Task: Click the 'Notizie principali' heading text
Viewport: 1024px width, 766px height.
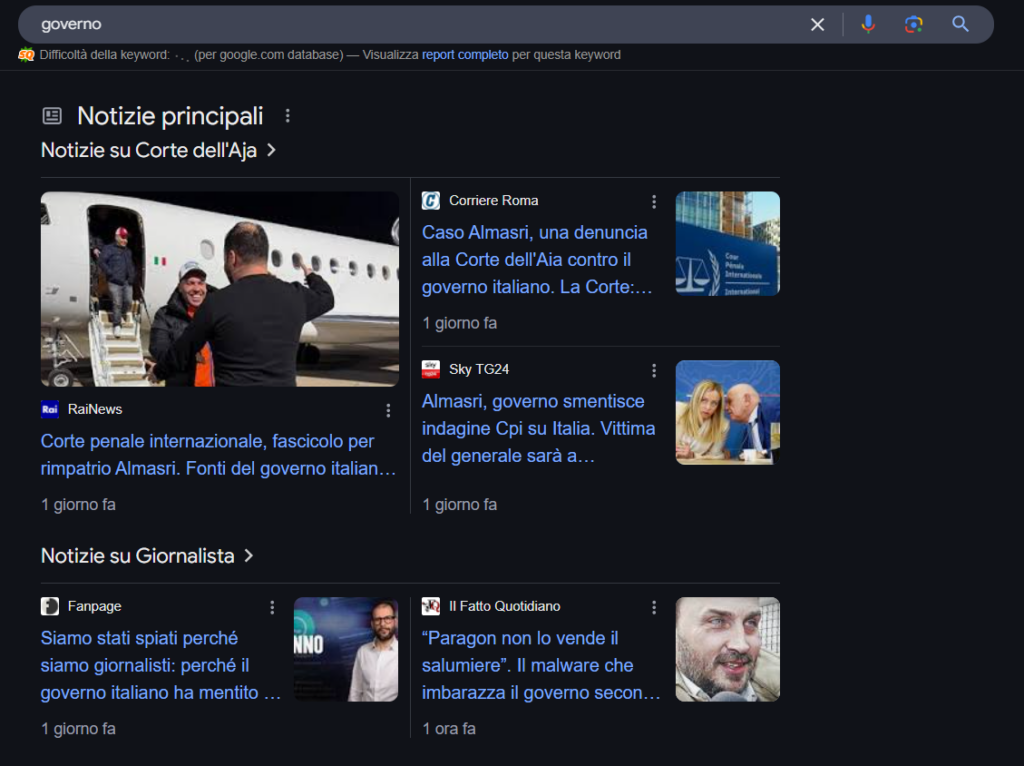Action: point(170,116)
